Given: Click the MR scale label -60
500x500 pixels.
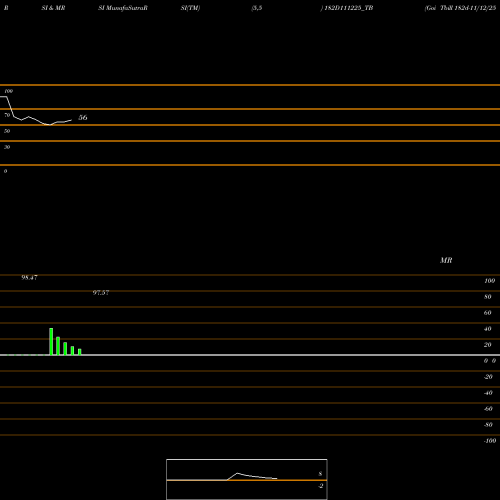Looking at the screenshot, I should tap(488, 409).
